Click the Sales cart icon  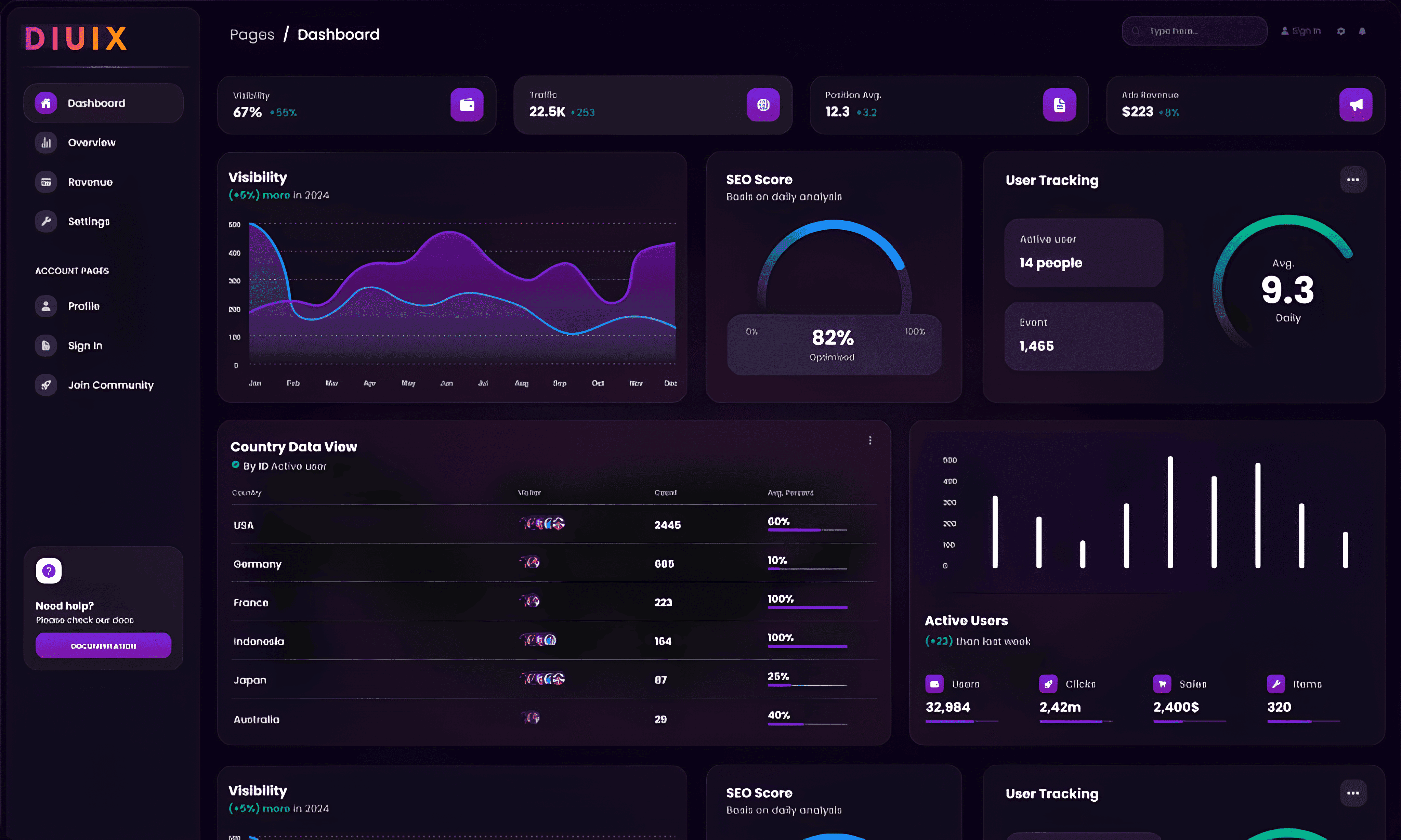[1162, 684]
